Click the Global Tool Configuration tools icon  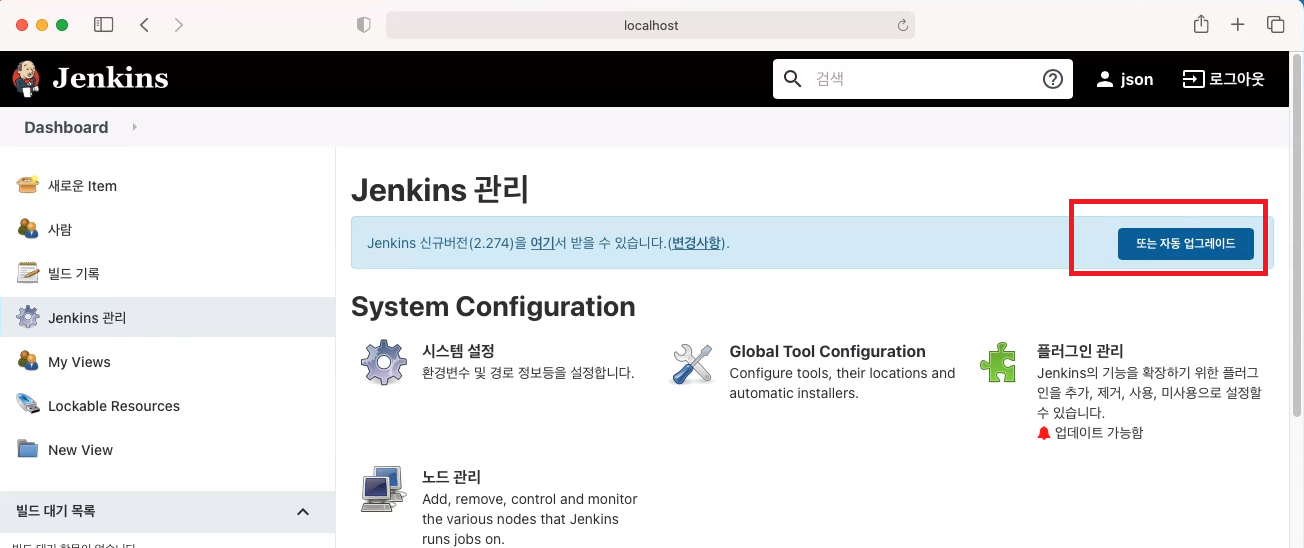tap(691, 363)
